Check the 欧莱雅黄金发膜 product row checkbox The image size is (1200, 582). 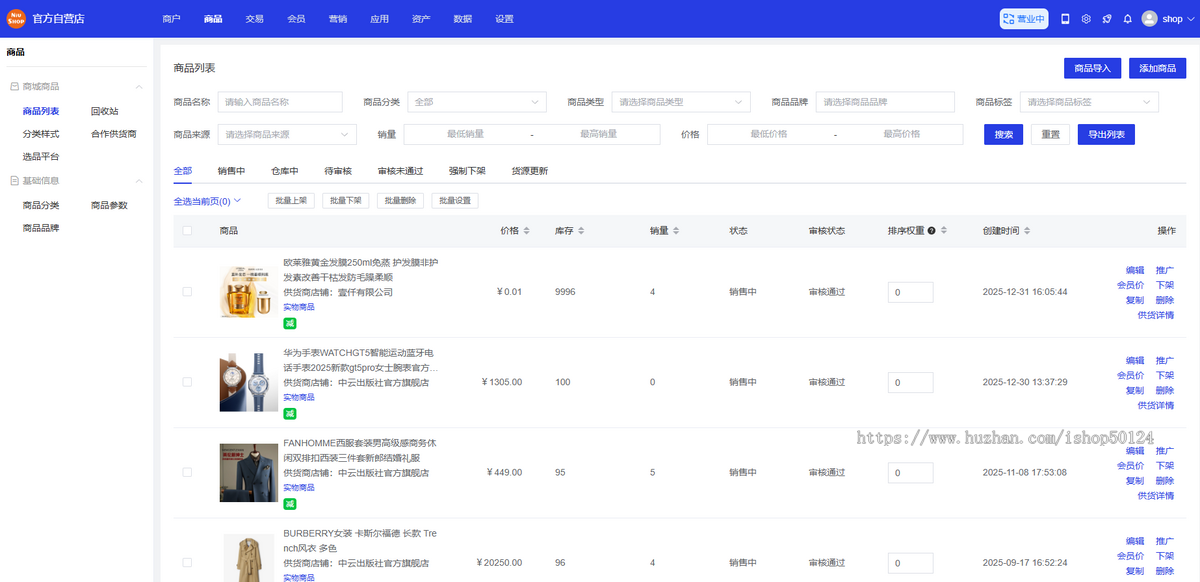click(187, 292)
